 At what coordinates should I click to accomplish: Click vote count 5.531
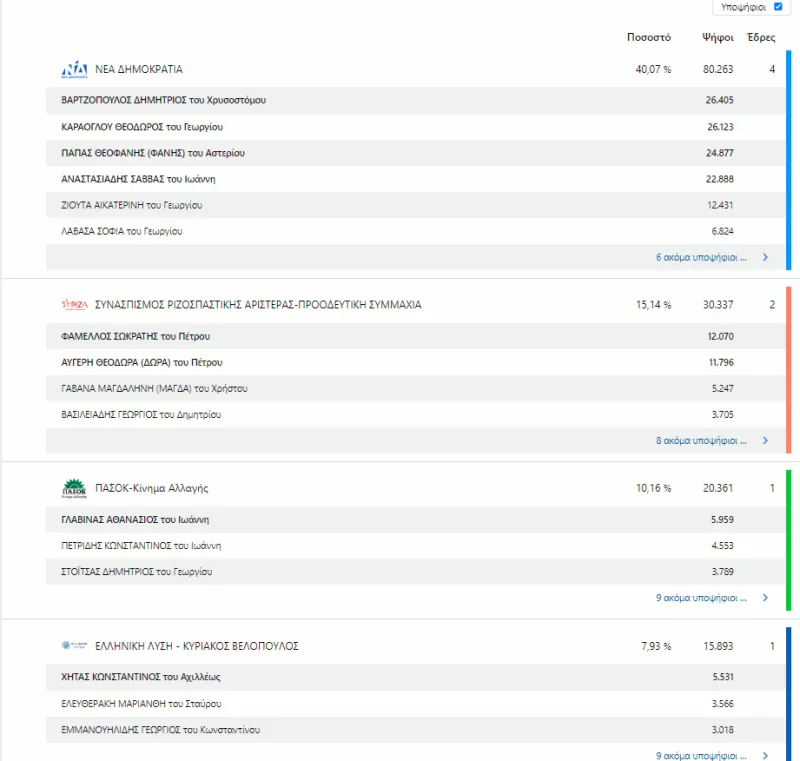click(723, 677)
